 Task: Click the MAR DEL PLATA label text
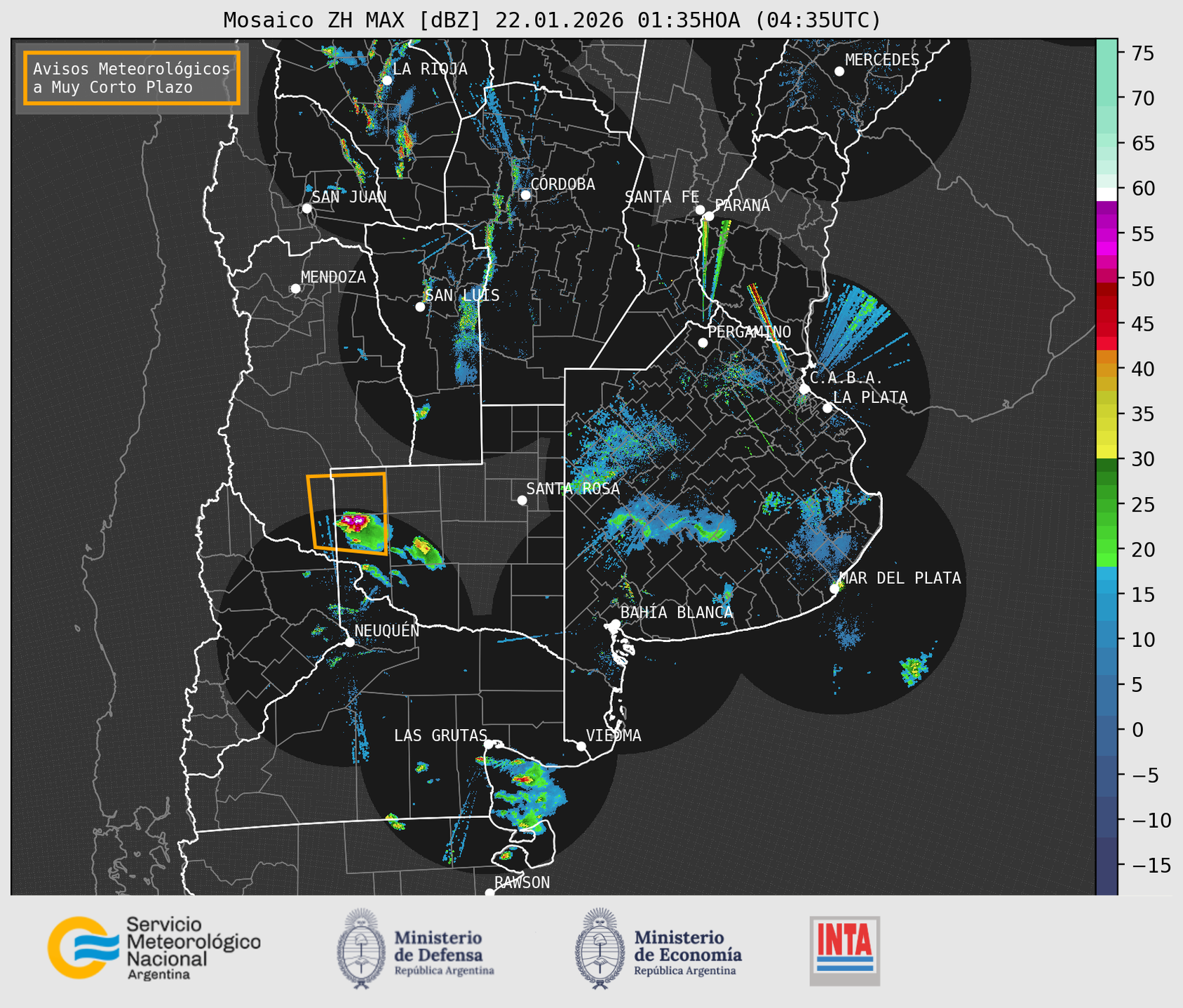click(900, 578)
